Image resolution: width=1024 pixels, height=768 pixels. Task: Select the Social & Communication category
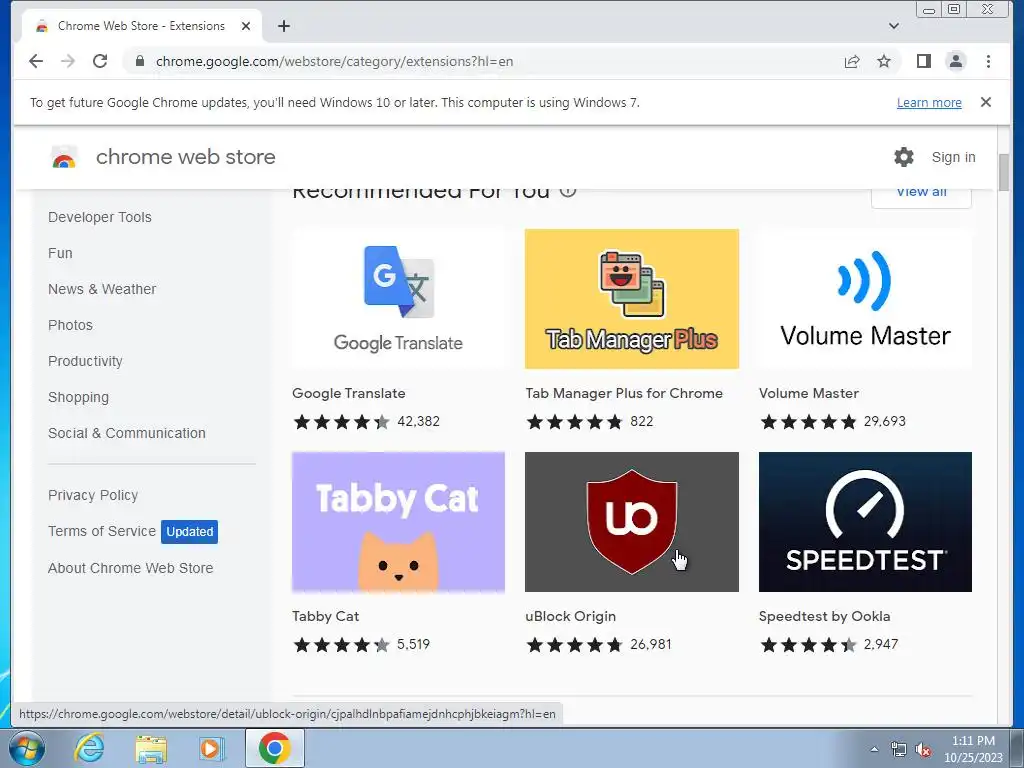coord(127,433)
